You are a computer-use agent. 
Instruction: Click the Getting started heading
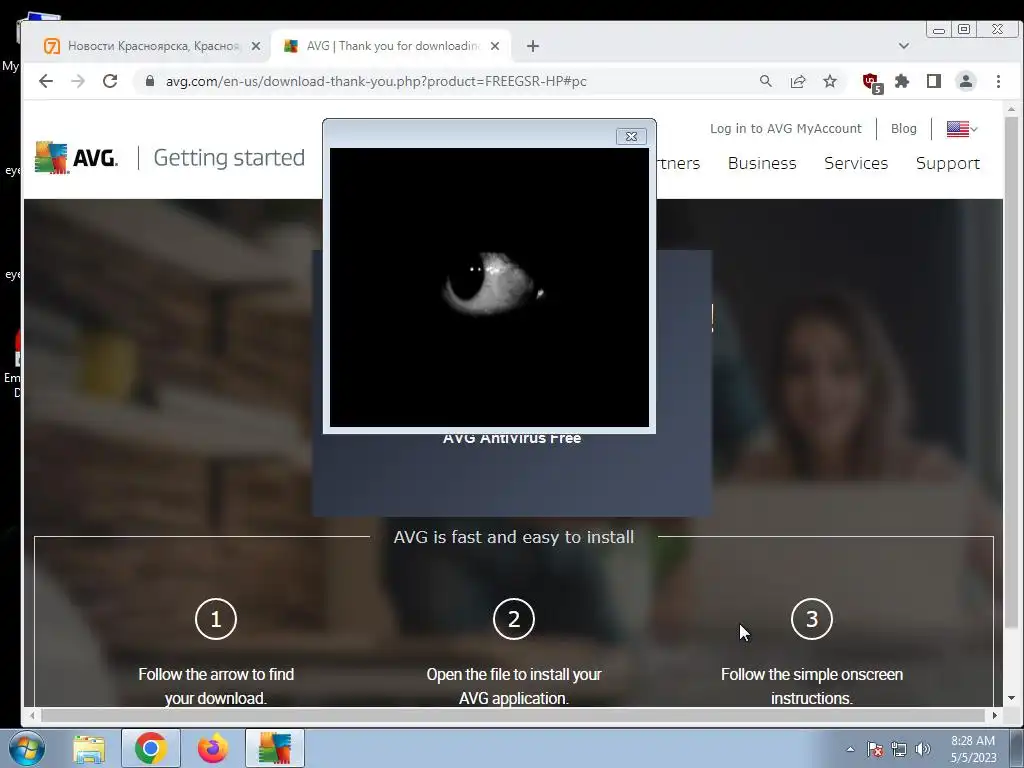[229, 157]
